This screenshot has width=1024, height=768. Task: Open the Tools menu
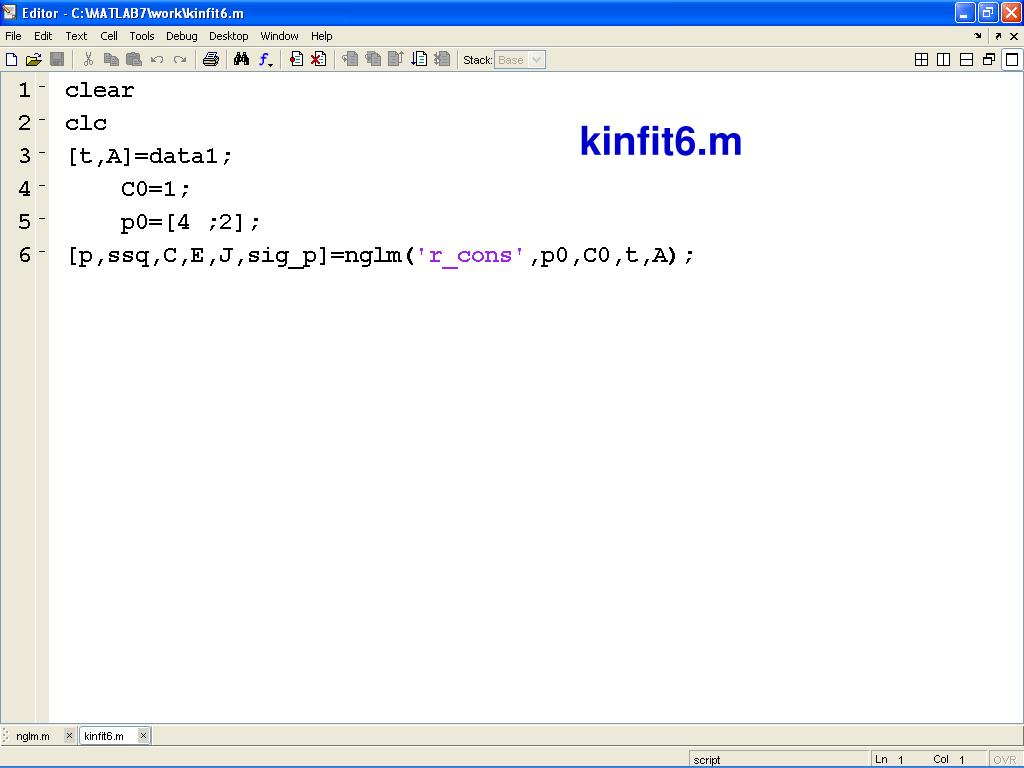coord(142,36)
